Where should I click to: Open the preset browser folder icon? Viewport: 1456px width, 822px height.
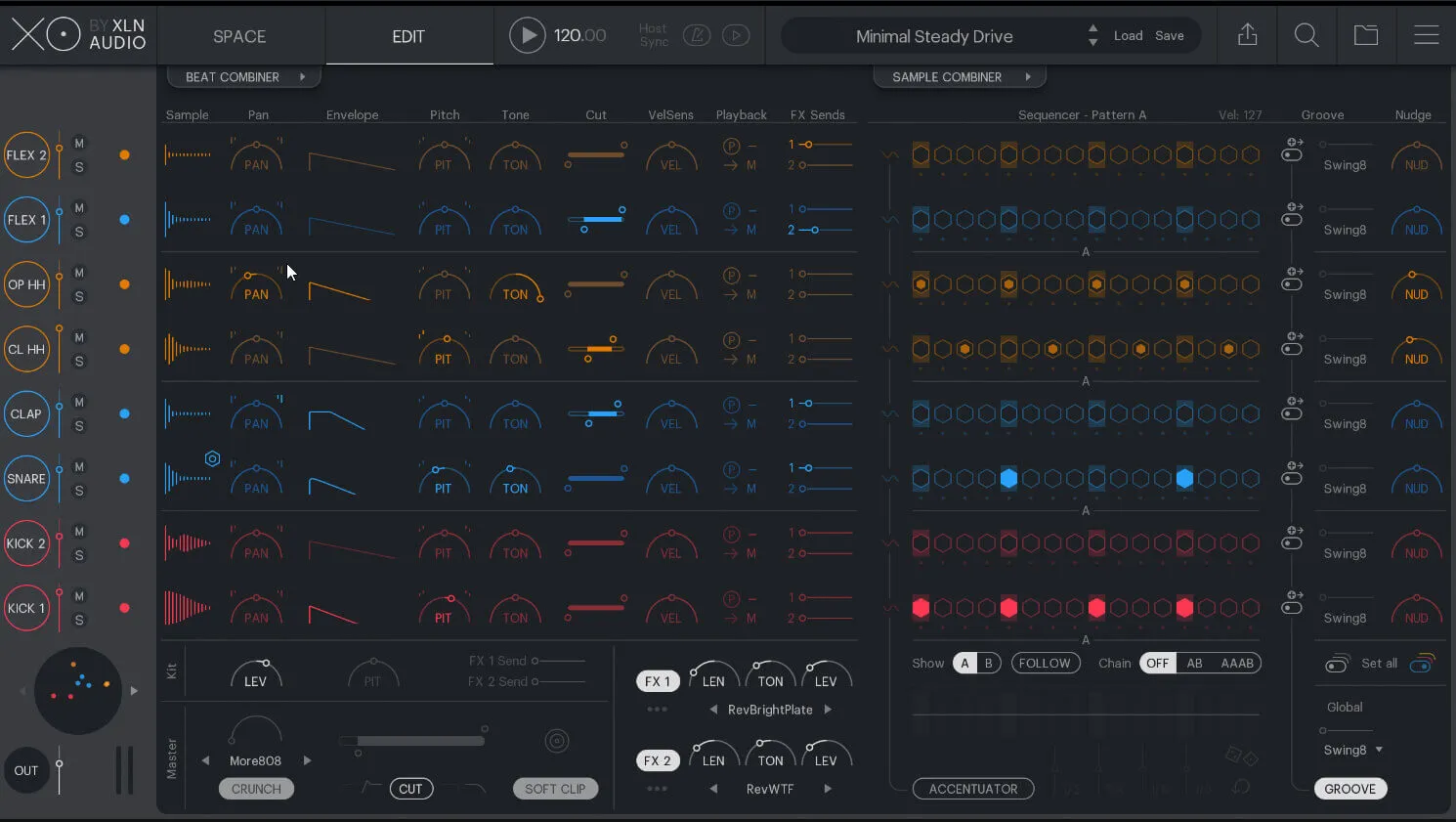(1366, 35)
